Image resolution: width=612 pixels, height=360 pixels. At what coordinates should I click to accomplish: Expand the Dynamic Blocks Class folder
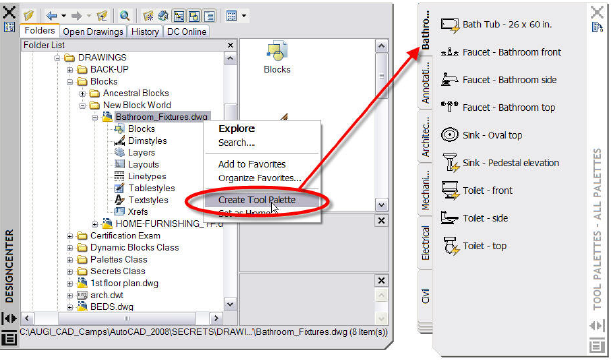click(x=70, y=248)
